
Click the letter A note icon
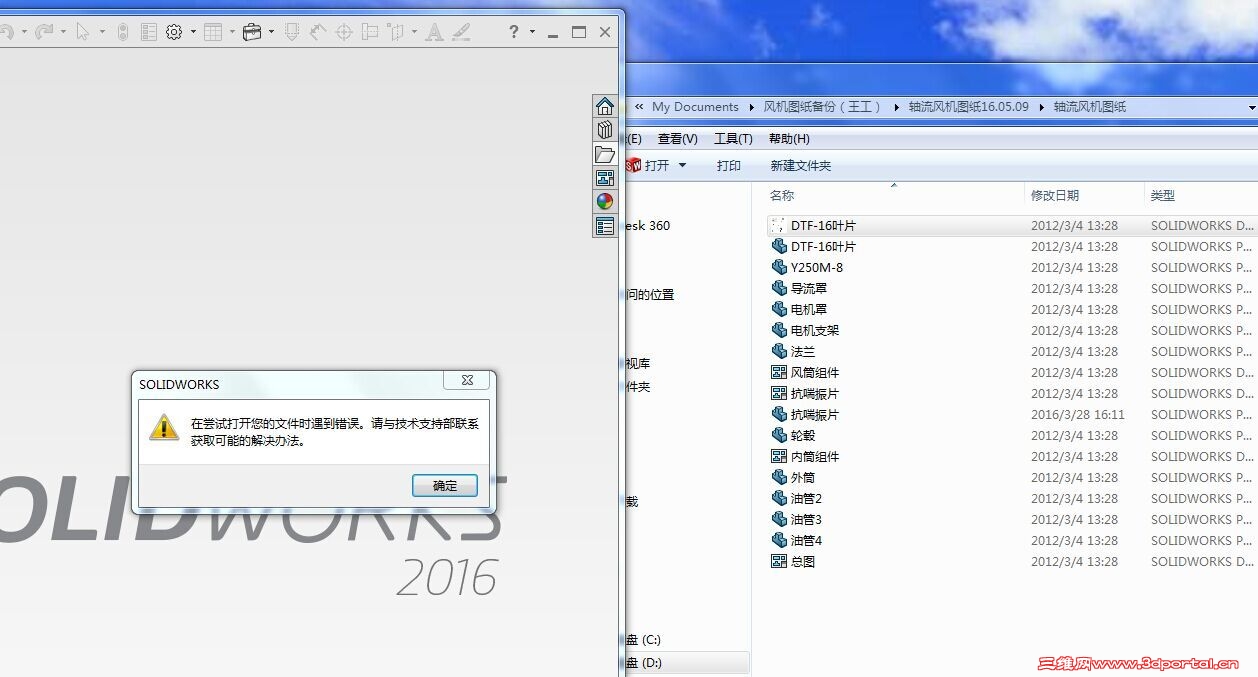(x=434, y=32)
